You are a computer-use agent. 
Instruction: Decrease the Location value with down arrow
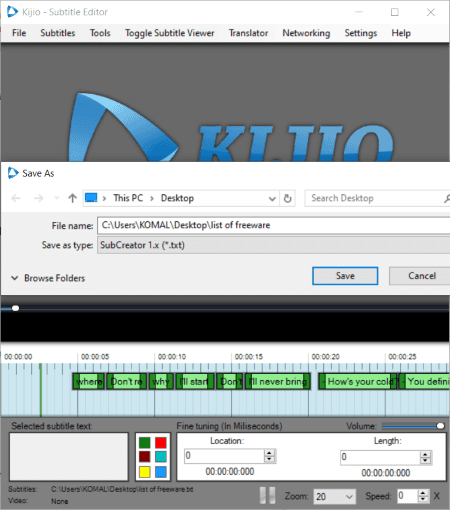269,459
